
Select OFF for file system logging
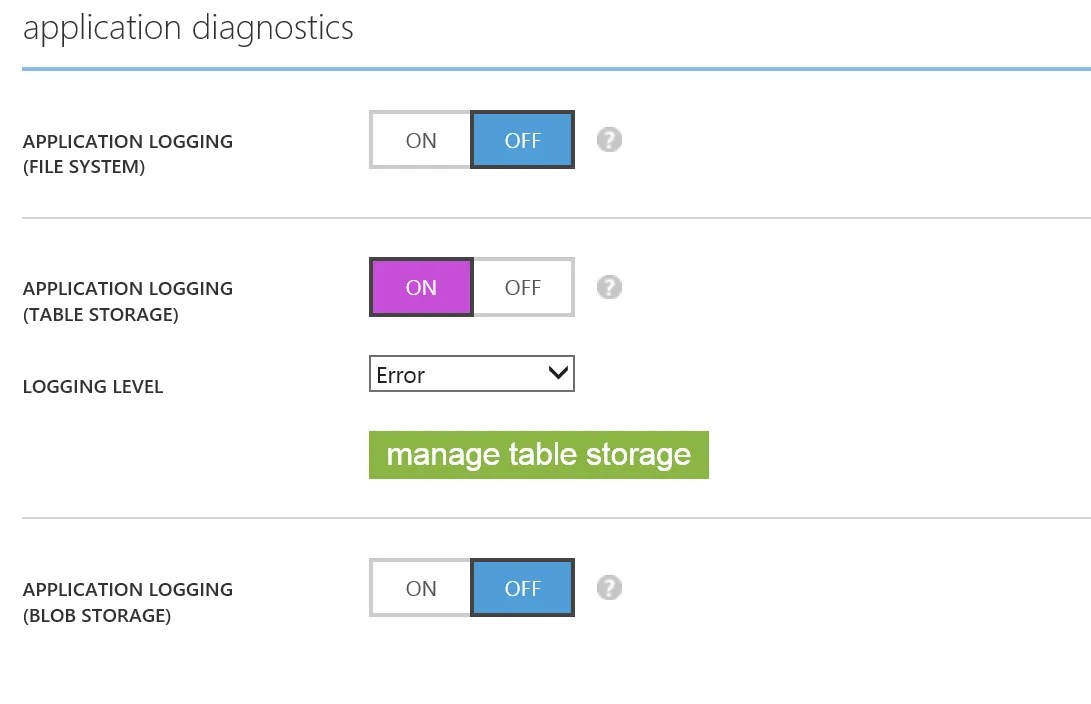523,140
